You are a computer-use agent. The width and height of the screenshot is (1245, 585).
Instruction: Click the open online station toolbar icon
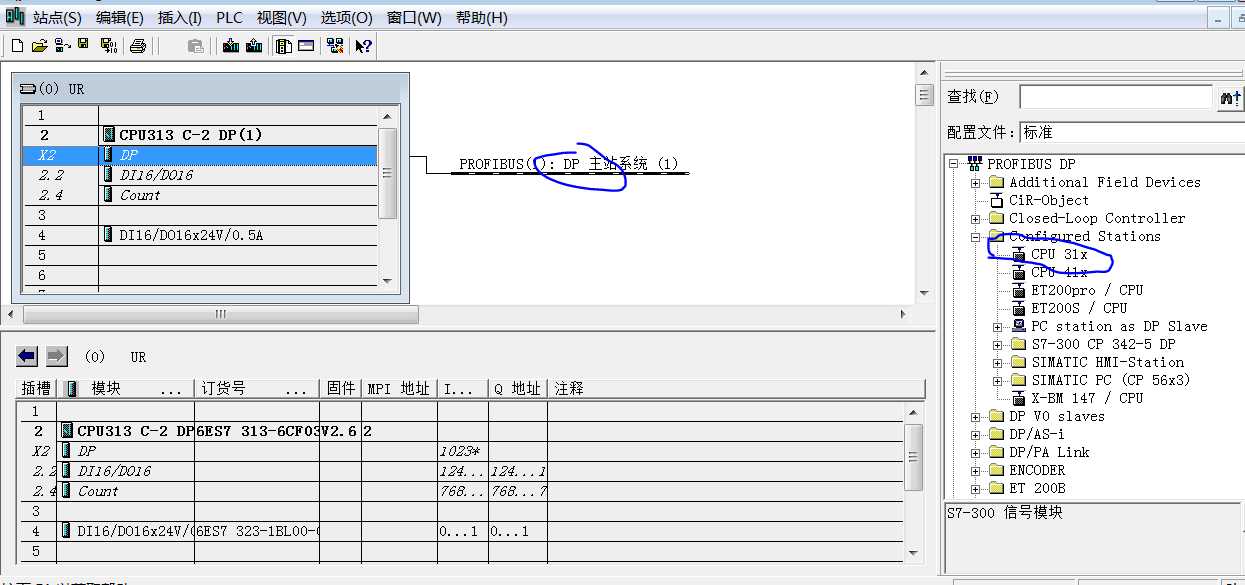click(x=63, y=46)
